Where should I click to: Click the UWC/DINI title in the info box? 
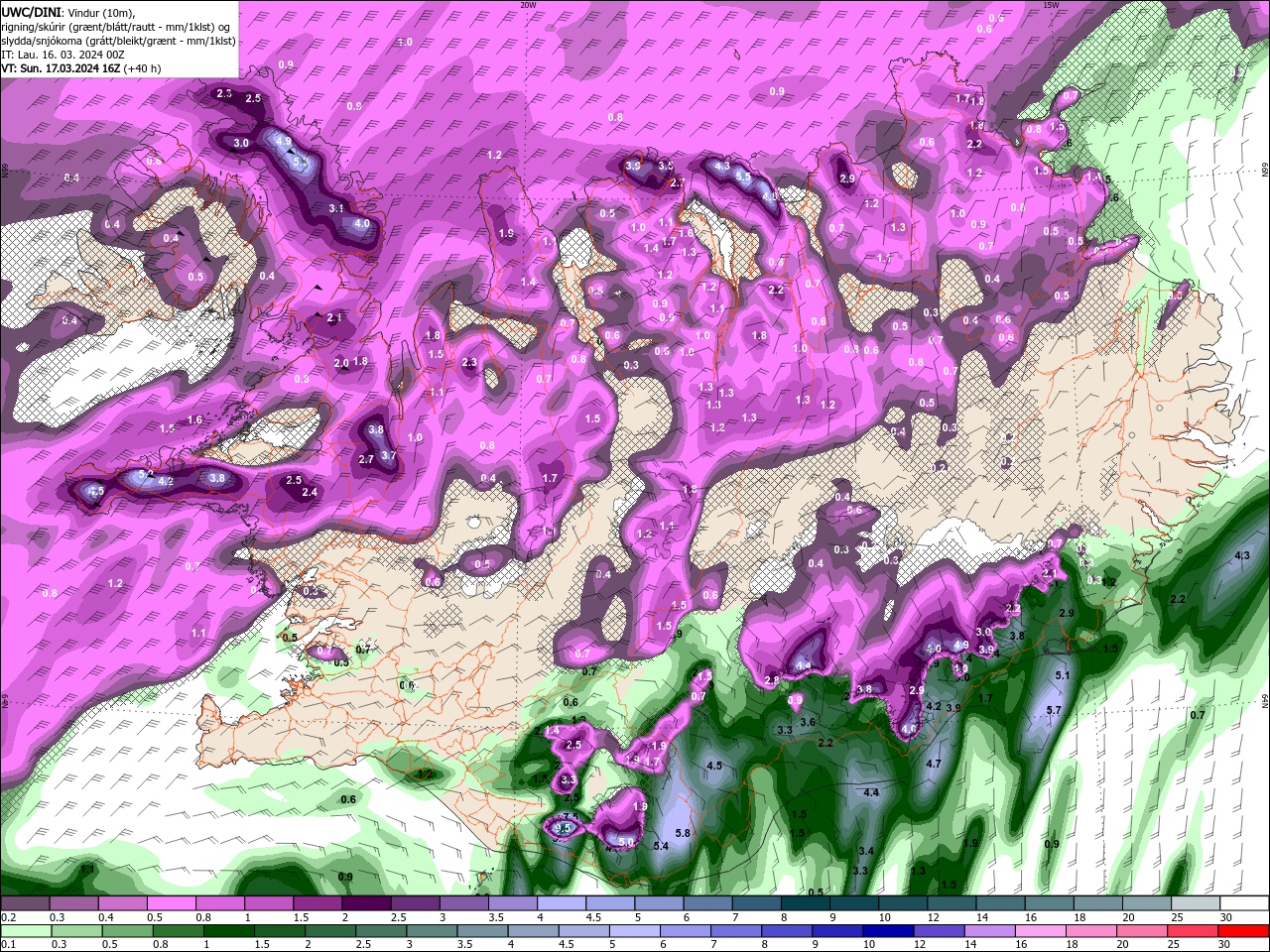pyautogui.click(x=30, y=11)
